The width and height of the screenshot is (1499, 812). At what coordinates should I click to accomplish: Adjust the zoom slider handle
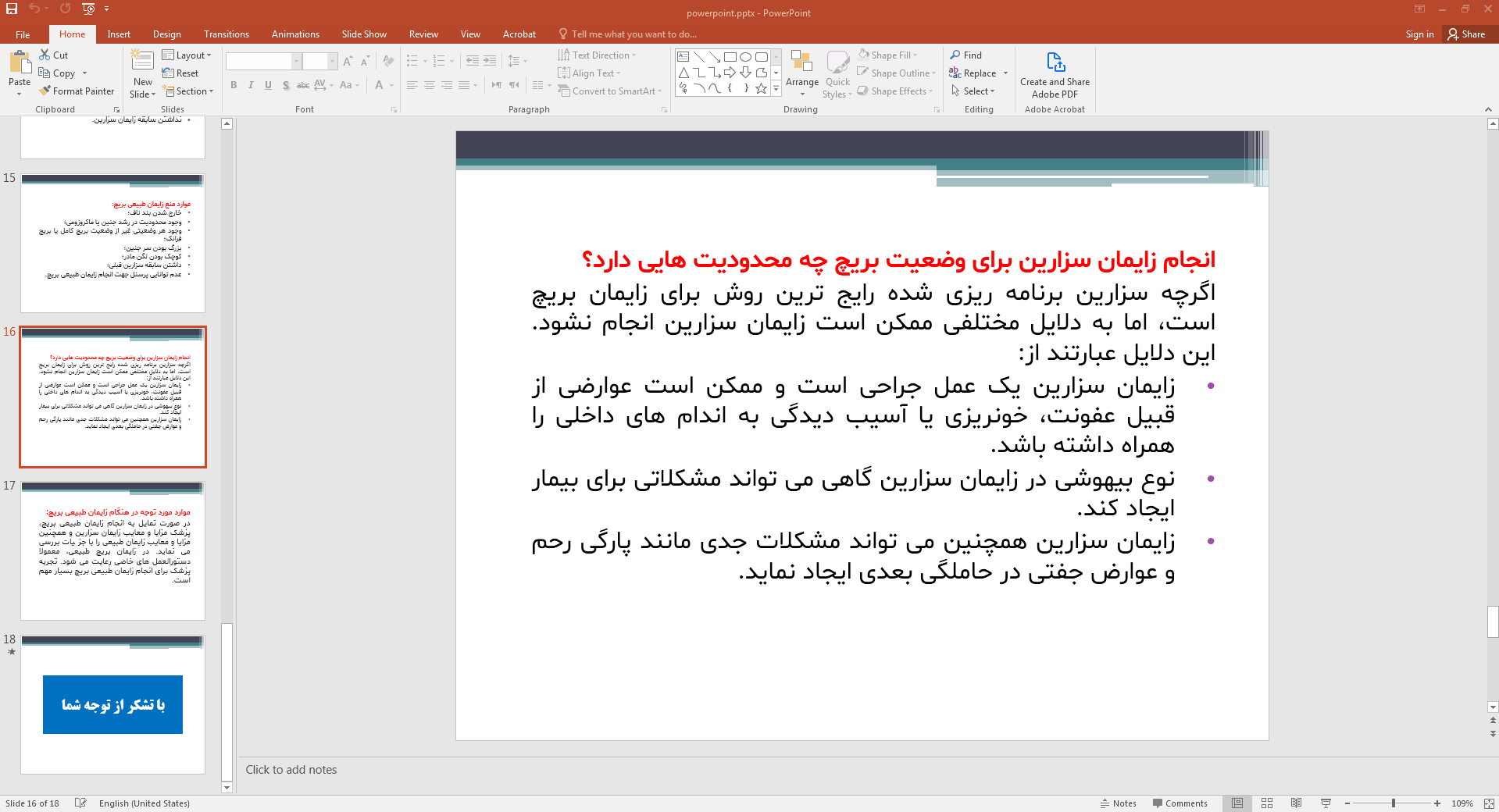(x=1394, y=803)
